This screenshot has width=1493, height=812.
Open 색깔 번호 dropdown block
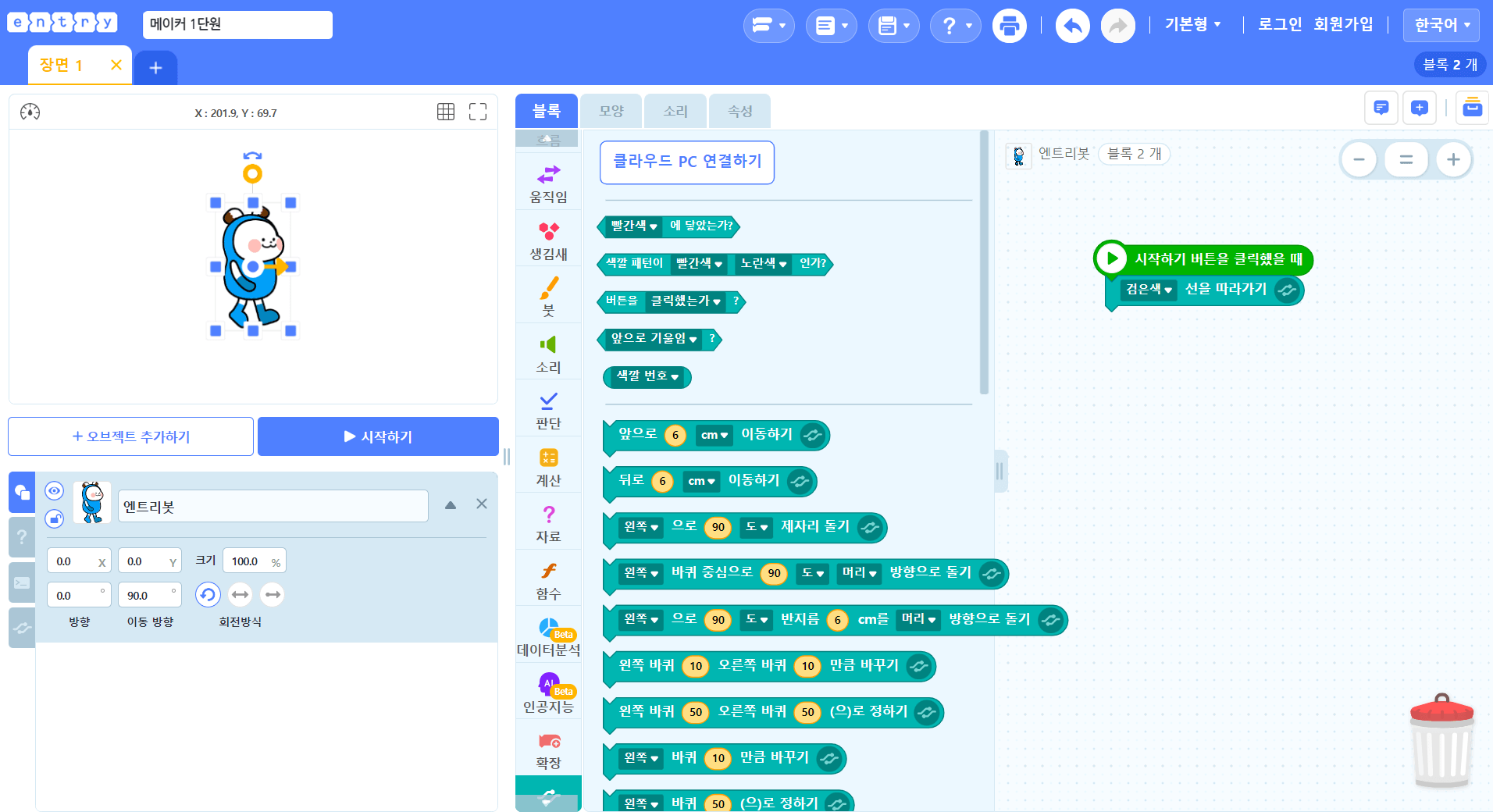[647, 376]
